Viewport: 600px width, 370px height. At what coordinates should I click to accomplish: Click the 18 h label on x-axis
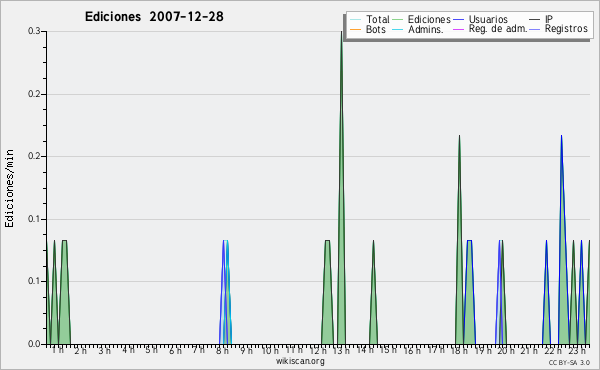click(458, 350)
